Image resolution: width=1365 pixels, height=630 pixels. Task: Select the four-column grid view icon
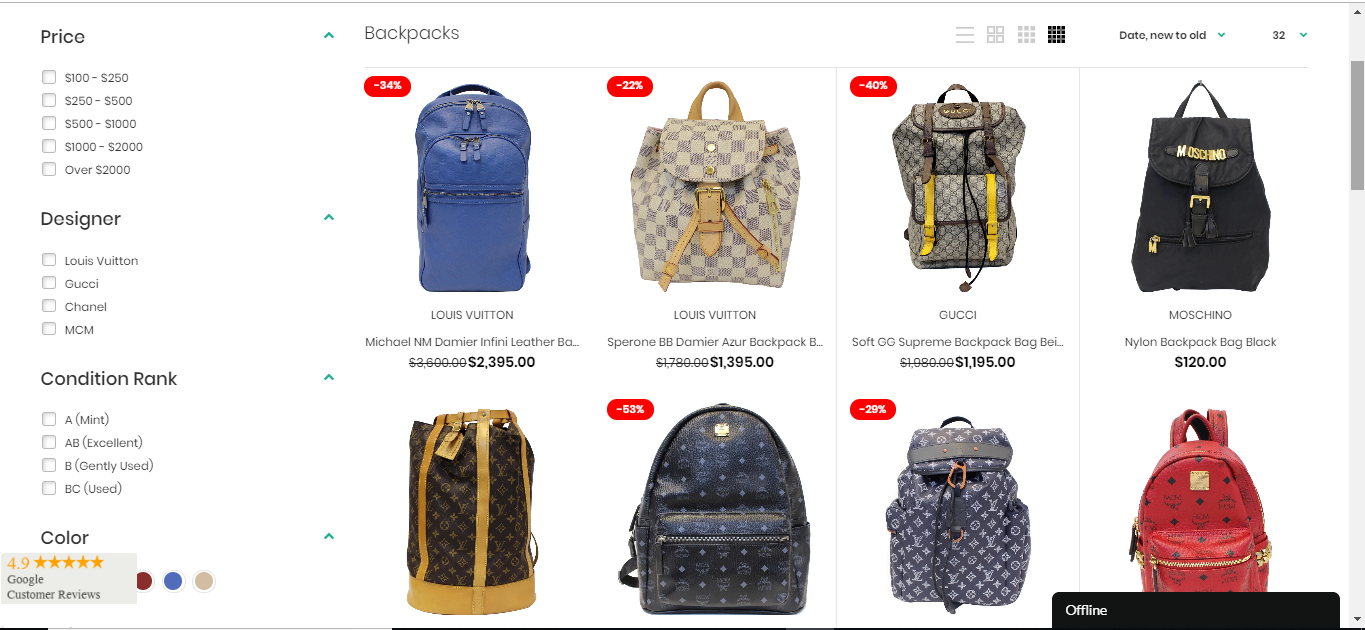1057,35
